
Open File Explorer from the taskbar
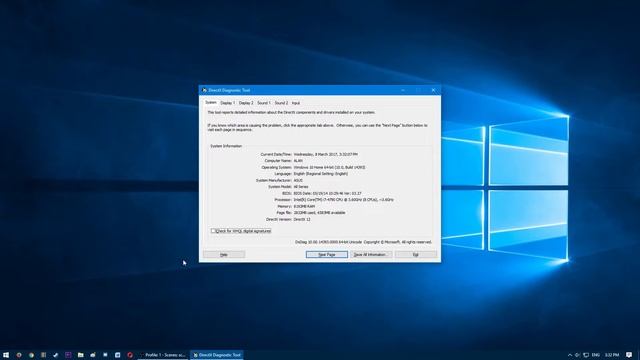tap(80, 355)
